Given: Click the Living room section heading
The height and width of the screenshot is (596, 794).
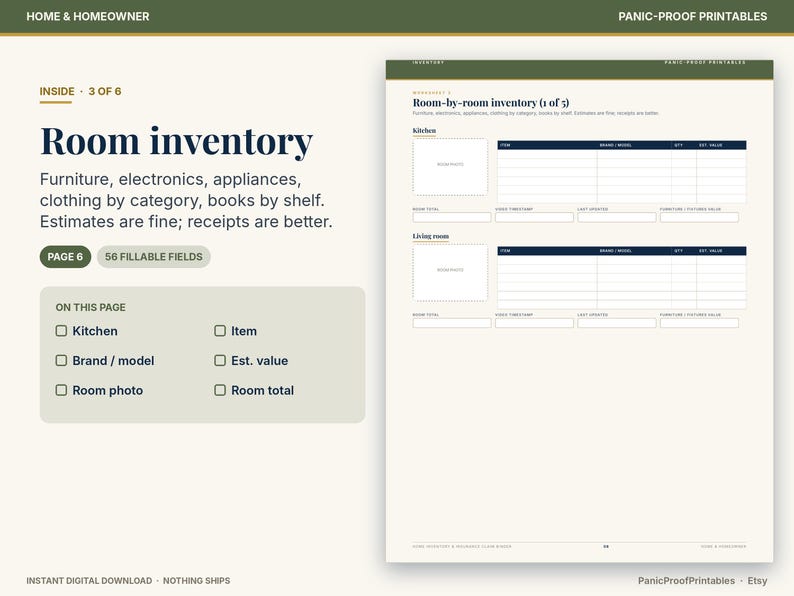Looking at the screenshot, I should click(x=430, y=236).
